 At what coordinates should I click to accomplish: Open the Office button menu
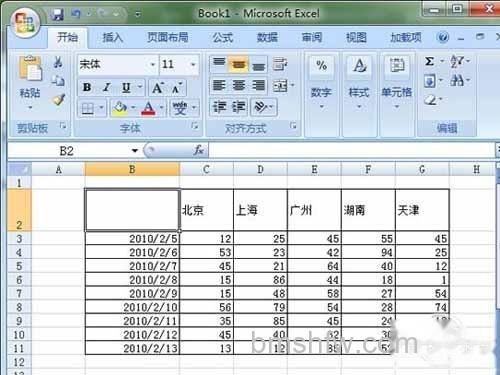25,22
